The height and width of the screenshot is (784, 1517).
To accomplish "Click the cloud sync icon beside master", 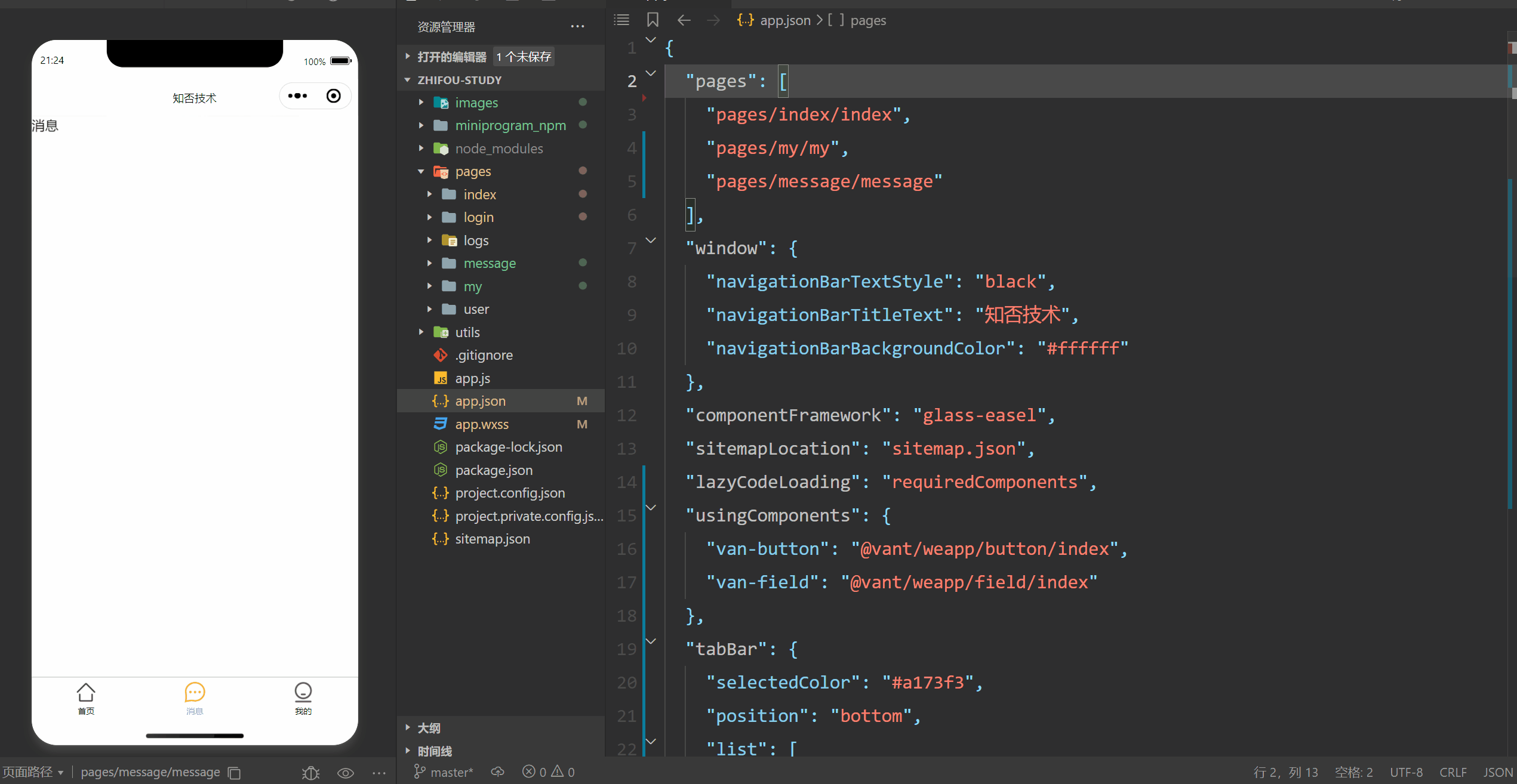I will pos(497,772).
